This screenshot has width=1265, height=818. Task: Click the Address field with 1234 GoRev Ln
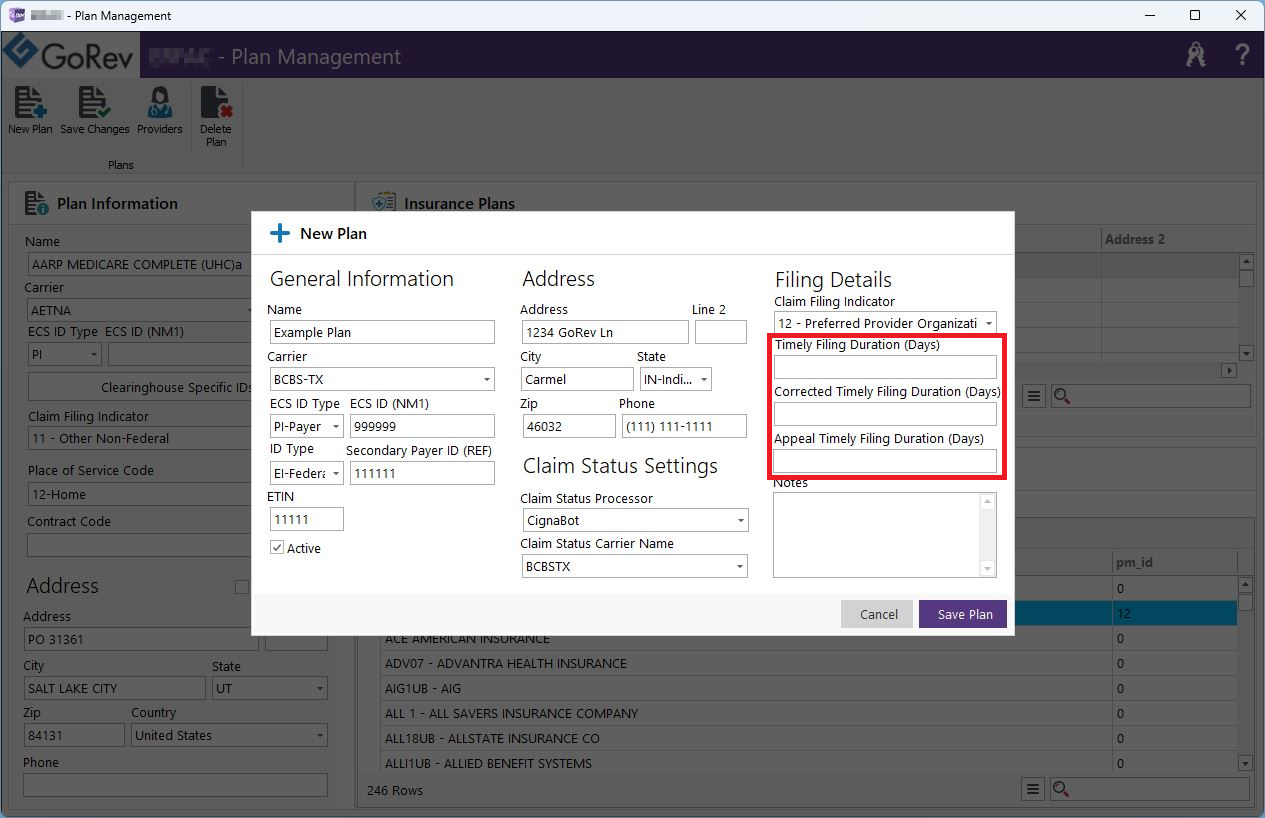pyautogui.click(x=605, y=333)
